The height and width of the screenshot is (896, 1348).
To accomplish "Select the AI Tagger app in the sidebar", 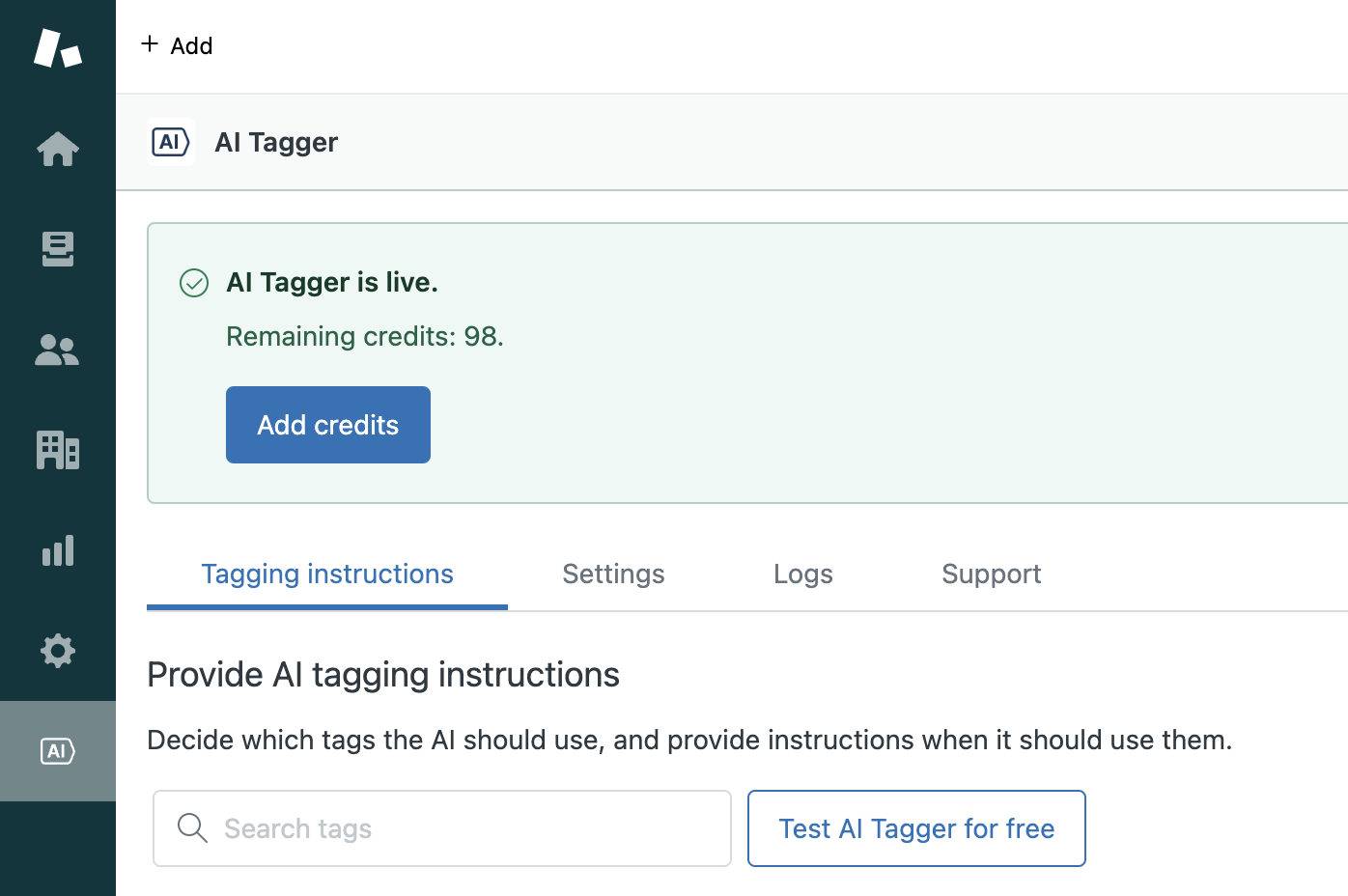I will pyautogui.click(x=58, y=751).
